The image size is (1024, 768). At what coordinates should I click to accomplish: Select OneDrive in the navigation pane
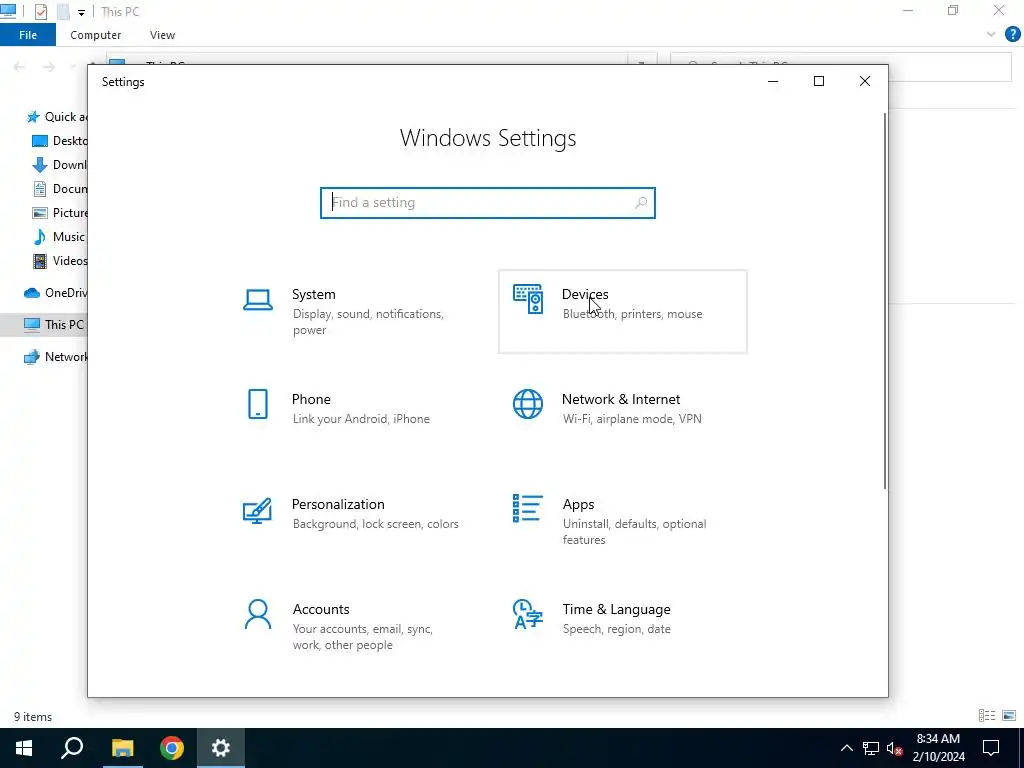tap(55, 293)
